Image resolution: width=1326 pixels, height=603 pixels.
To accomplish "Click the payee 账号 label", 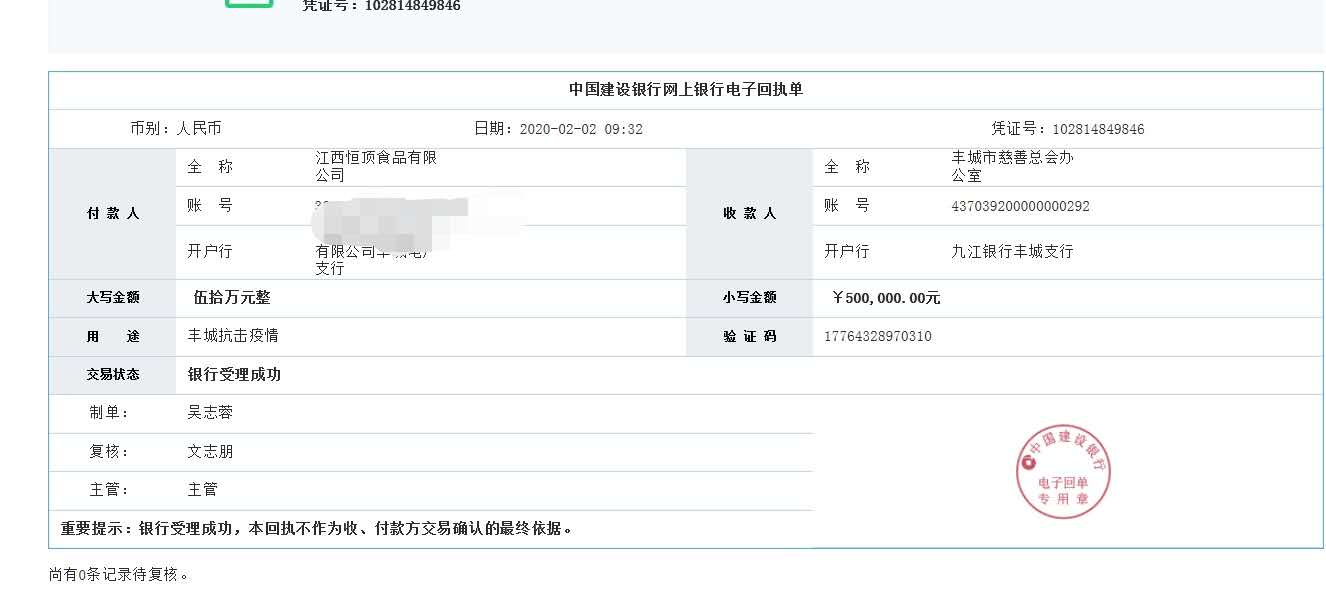I will 846,205.
